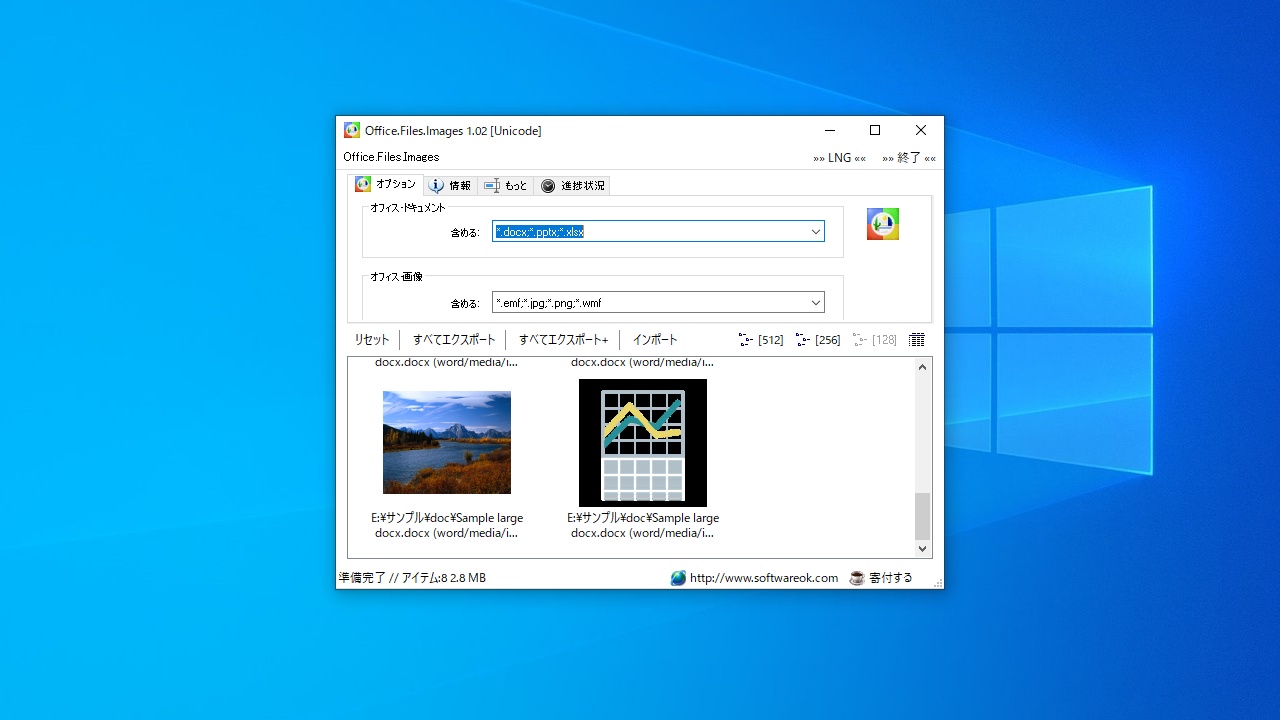Expand the office image extensions dropdown
This screenshot has width=1280, height=720.
[816, 303]
